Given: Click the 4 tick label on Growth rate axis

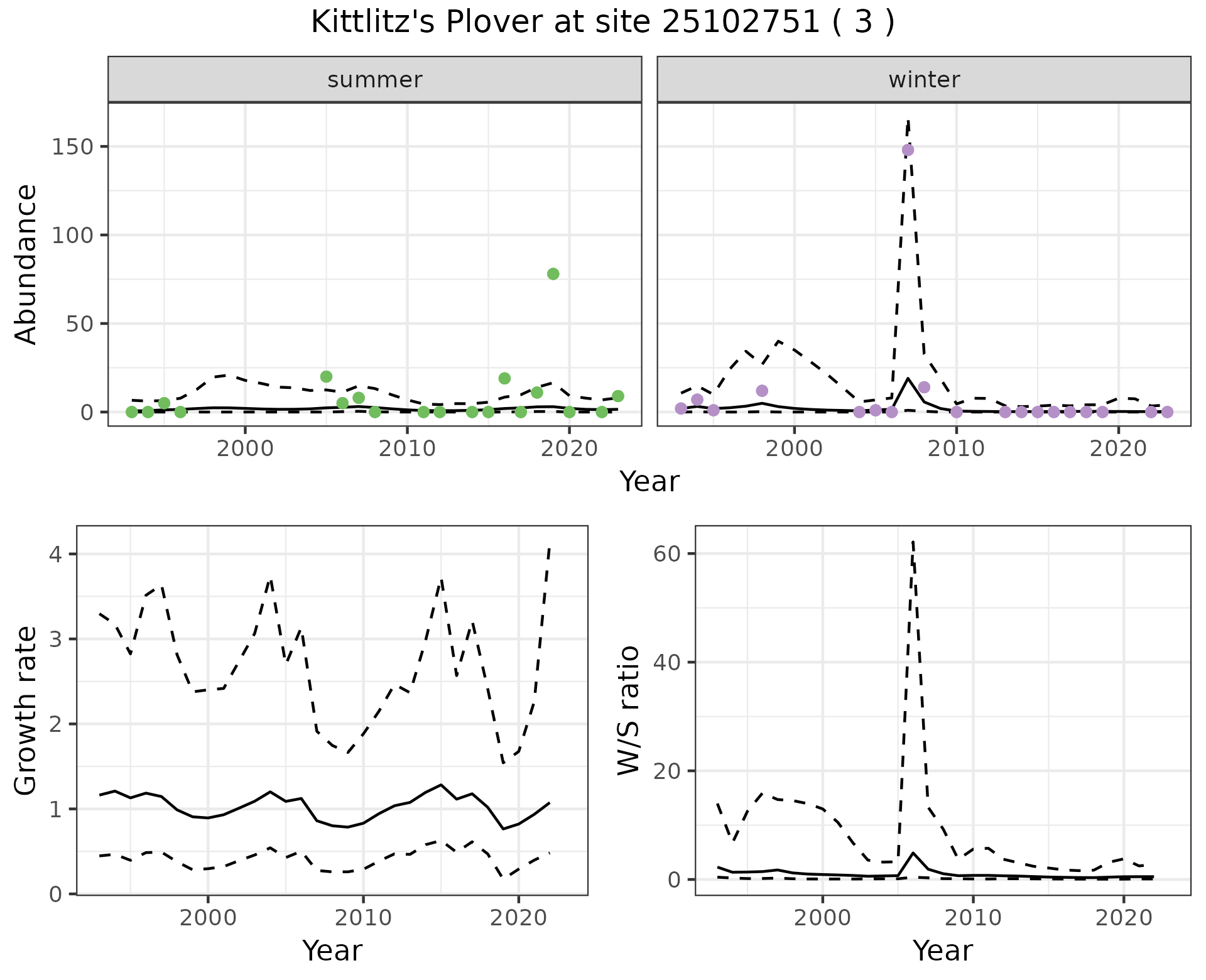Looking at the screenshot, I should (x=55, y=554).
